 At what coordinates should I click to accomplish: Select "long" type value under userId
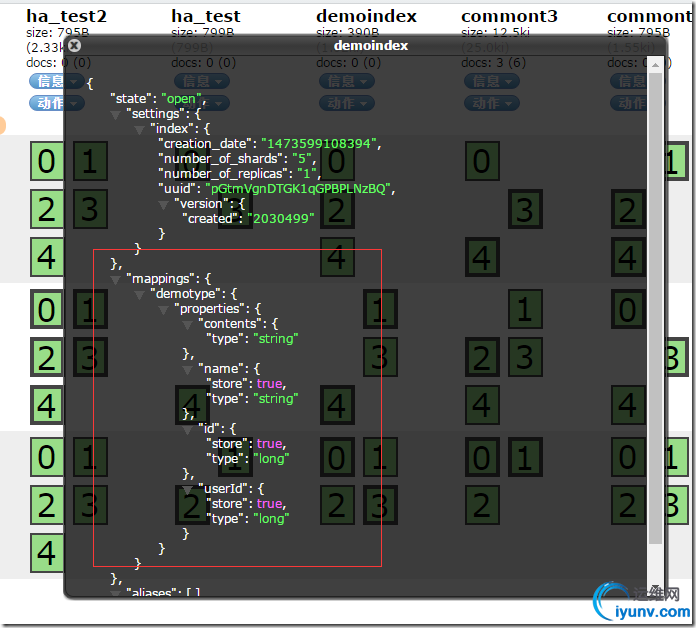[x=271, y=518]
